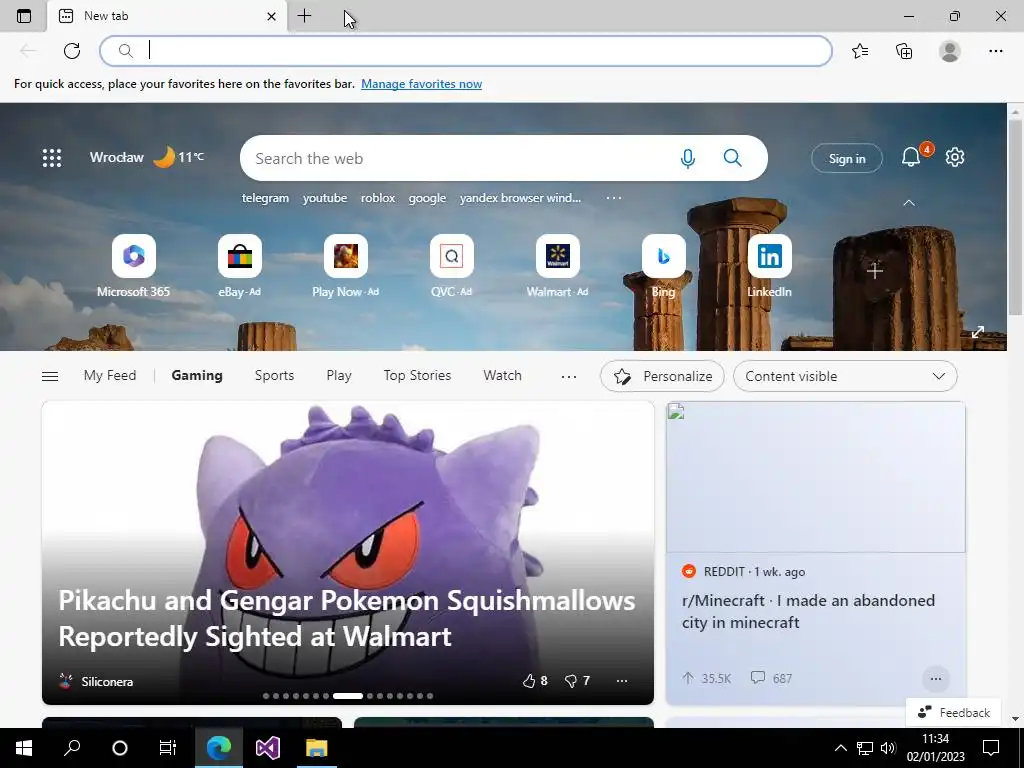Screen dimensions: 1024x768
Task: Open the Walmart quick link
Action: coord(557,266)
